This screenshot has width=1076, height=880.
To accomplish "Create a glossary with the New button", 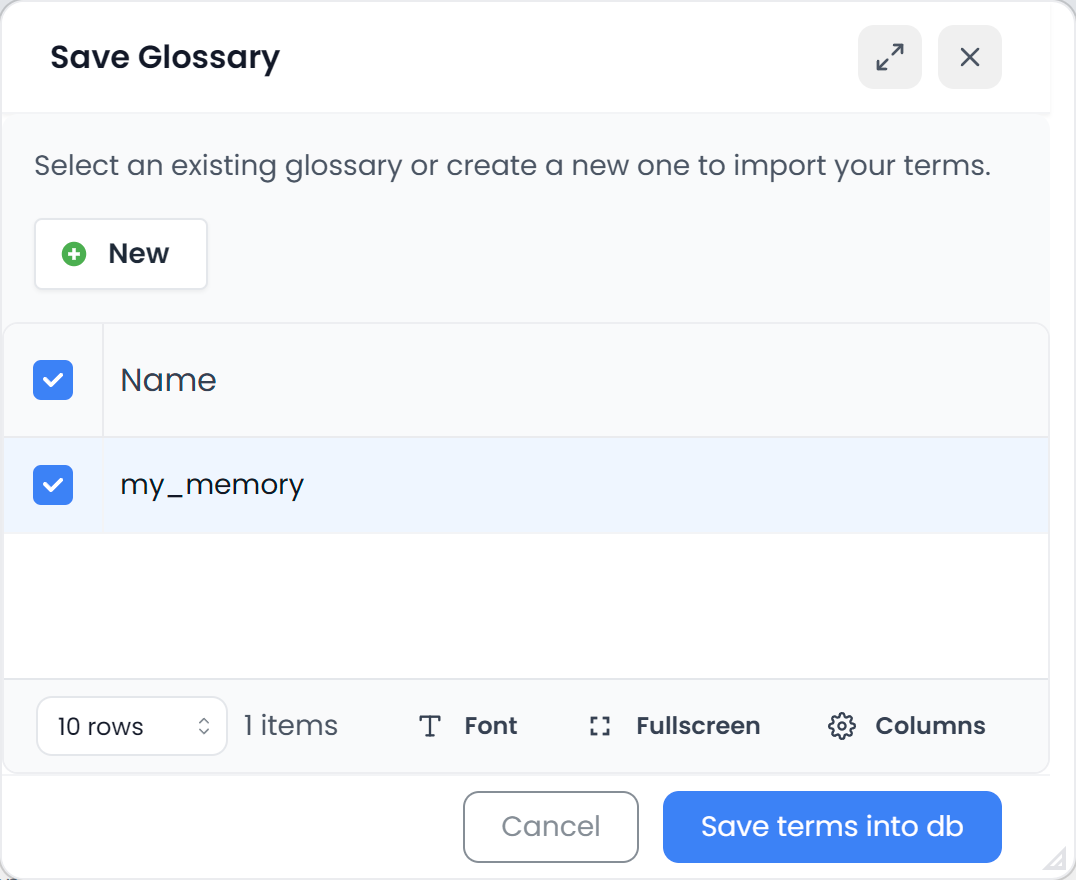I will (x=120, y=253).
